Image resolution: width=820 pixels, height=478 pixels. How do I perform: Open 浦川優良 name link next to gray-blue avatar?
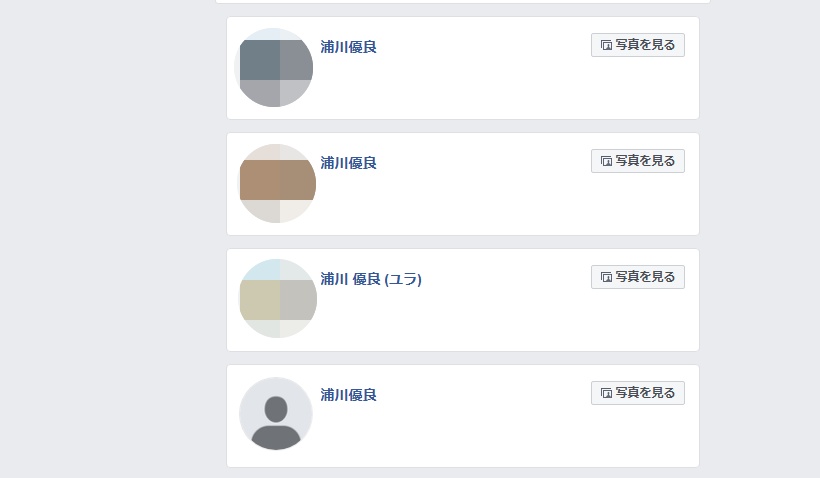(x=348, y=47)
